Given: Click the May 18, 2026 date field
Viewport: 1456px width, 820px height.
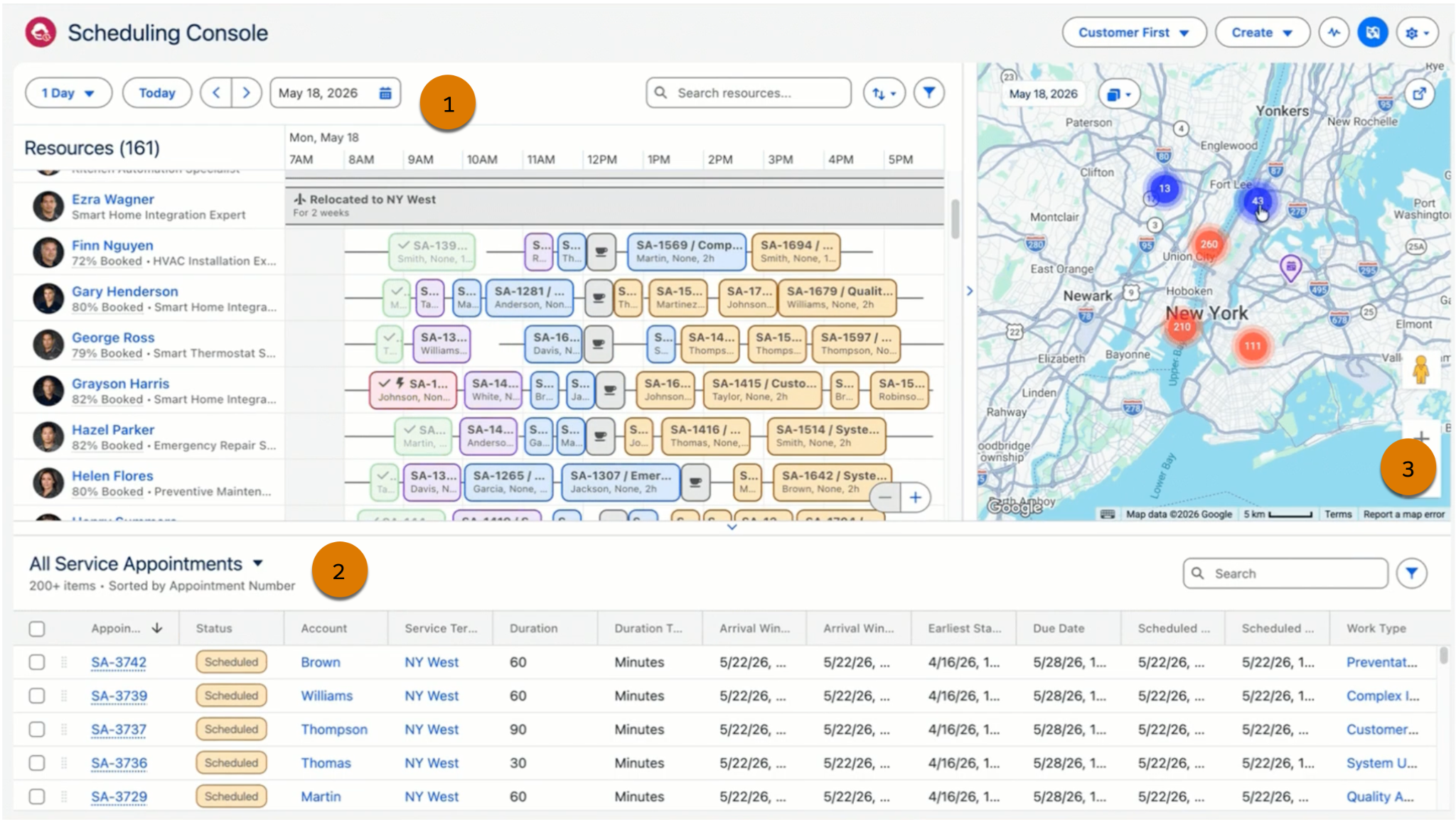Looking at the screenshot, I should pyautogui.click(x=335, y=93).
